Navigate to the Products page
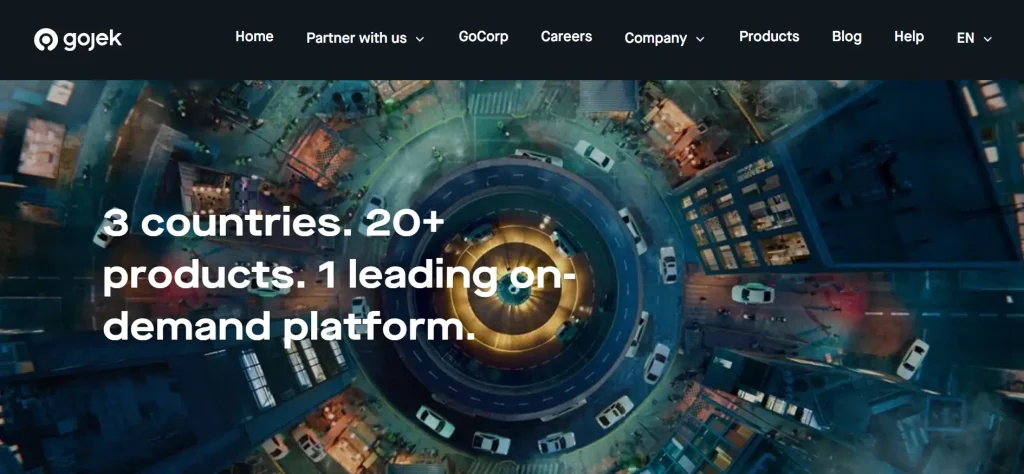Screen dimensions: 1024x474 (x=769, y=37)
